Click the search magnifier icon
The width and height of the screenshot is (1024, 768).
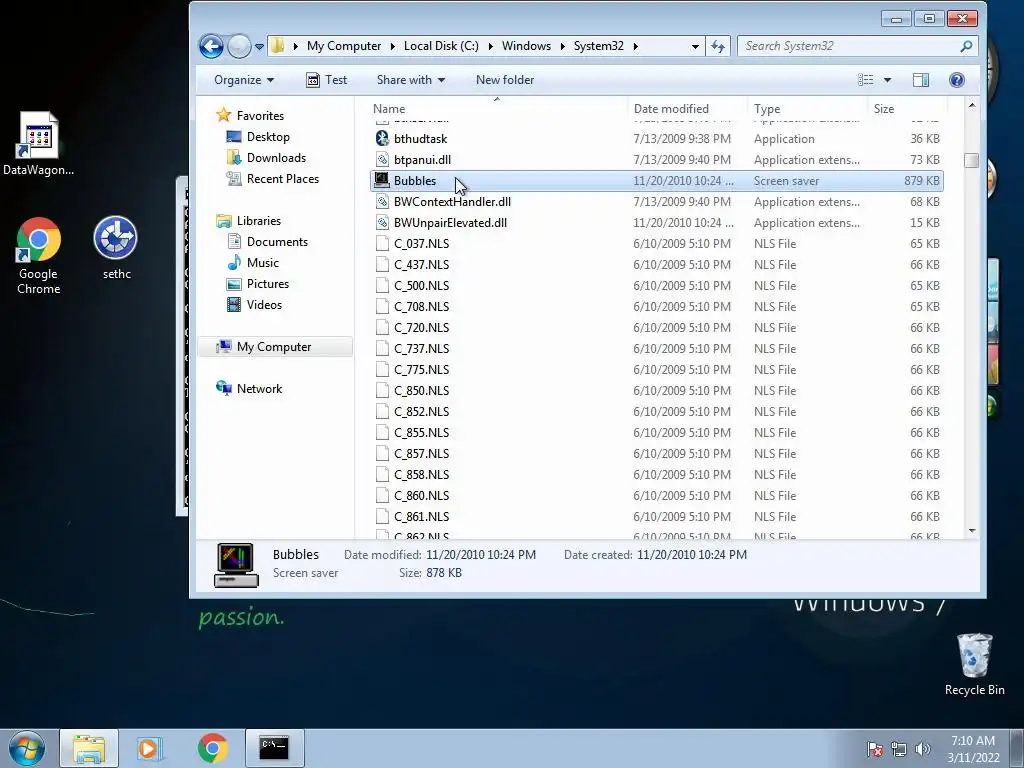pyautogui.click(x=967, y=46)
